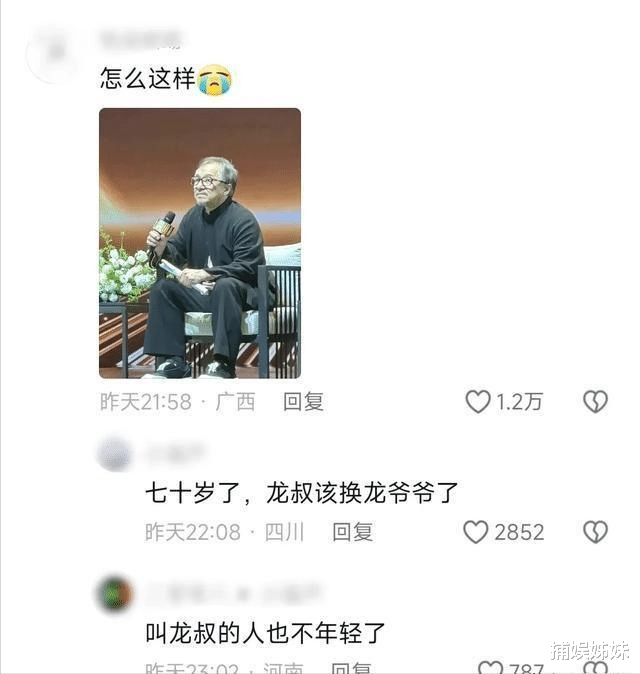The image size is (640, 674).
Task: Open the top commenter's blurred avatar
Action: 55,54
